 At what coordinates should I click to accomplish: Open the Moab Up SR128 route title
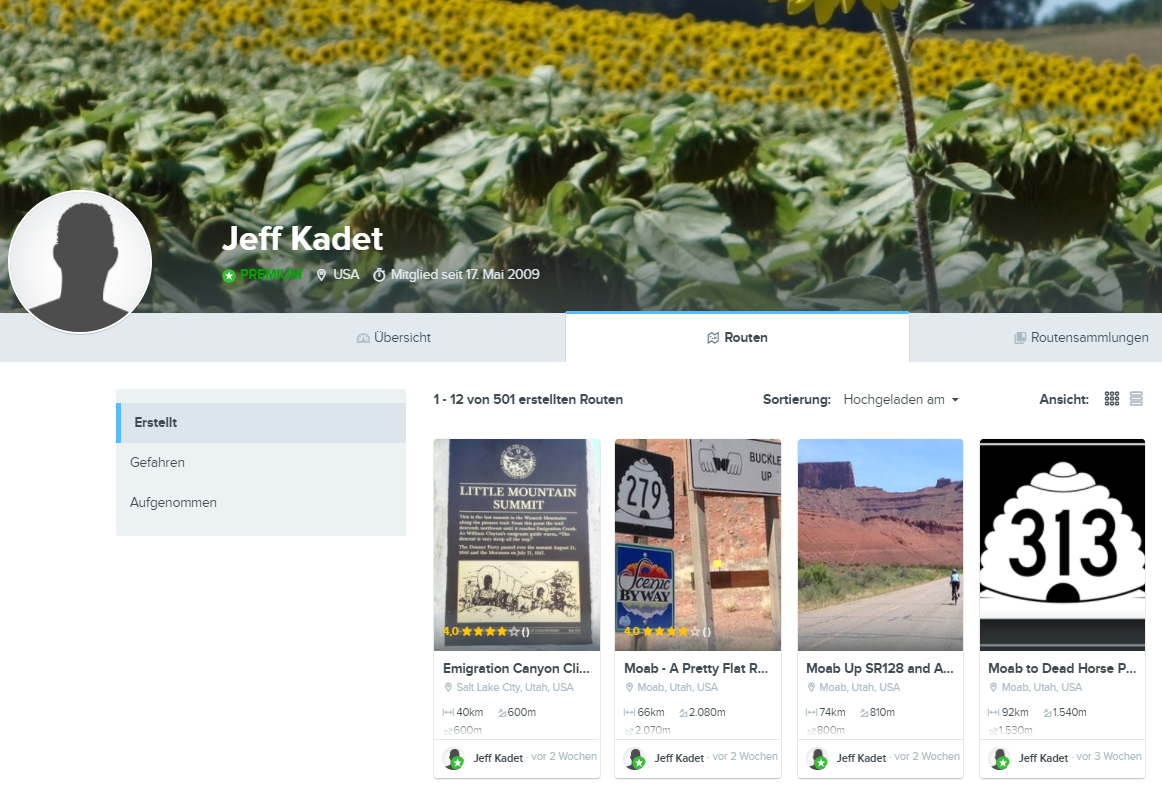[x=880, y=668]
